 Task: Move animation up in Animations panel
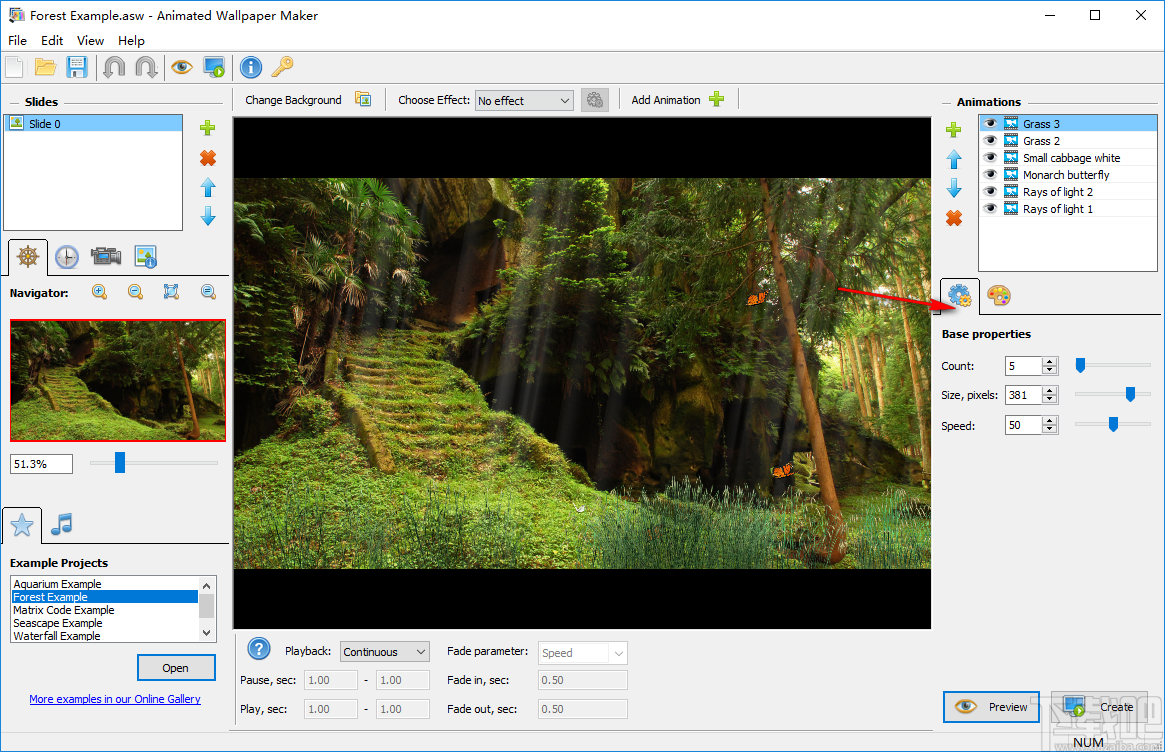tap(953, 159)
